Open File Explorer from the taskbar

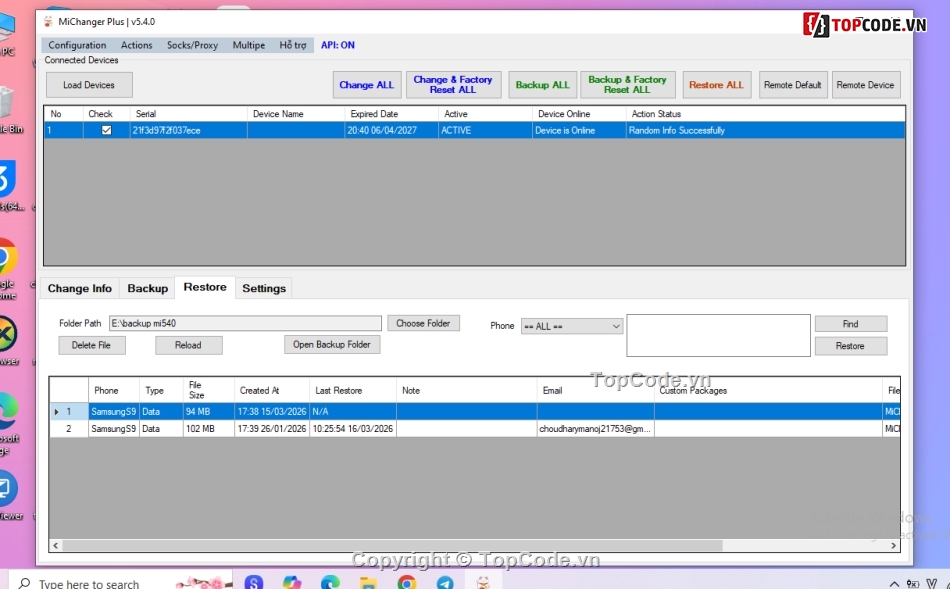(368, 582)
